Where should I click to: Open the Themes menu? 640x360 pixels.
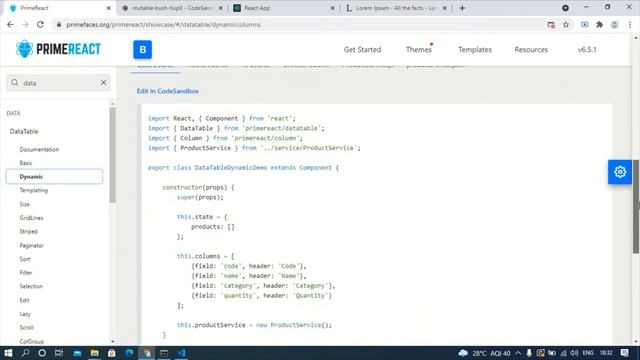[x=418, y=49]
